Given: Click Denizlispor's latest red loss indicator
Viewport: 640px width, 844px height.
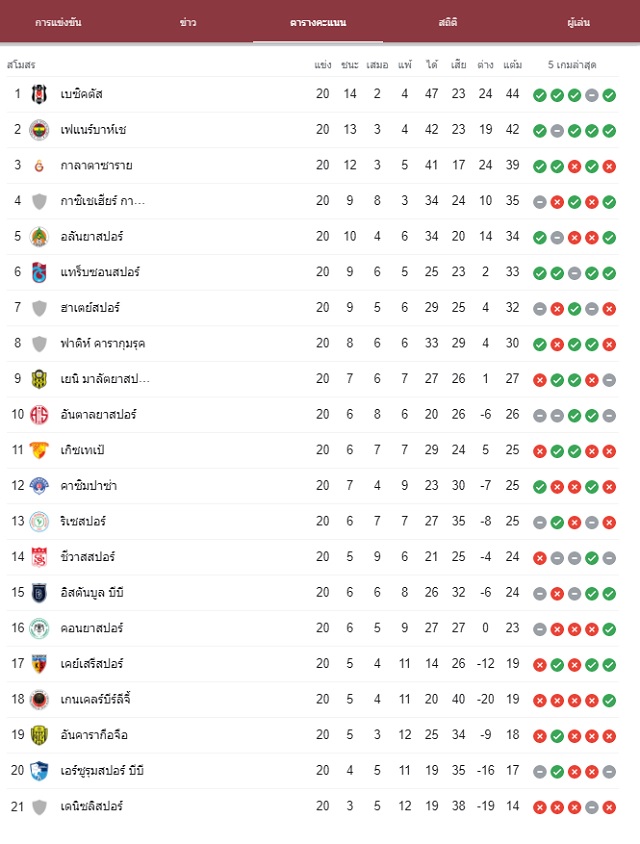Looking at the screenshot, I should pyautogui.click(x=609, y=807).
